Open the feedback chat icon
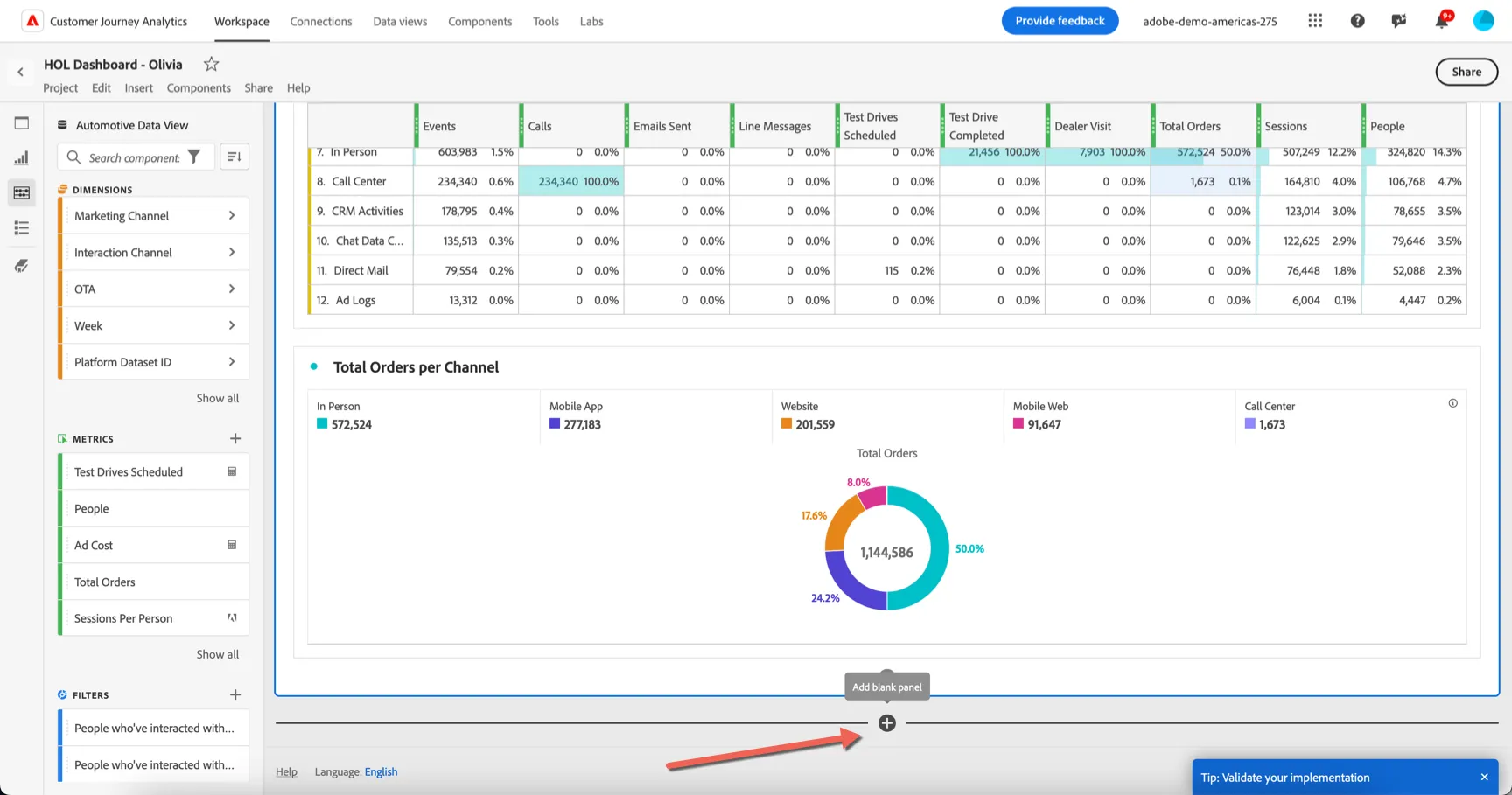The height and width of the screenshot is (795, 1512). tap(1399, 21)
